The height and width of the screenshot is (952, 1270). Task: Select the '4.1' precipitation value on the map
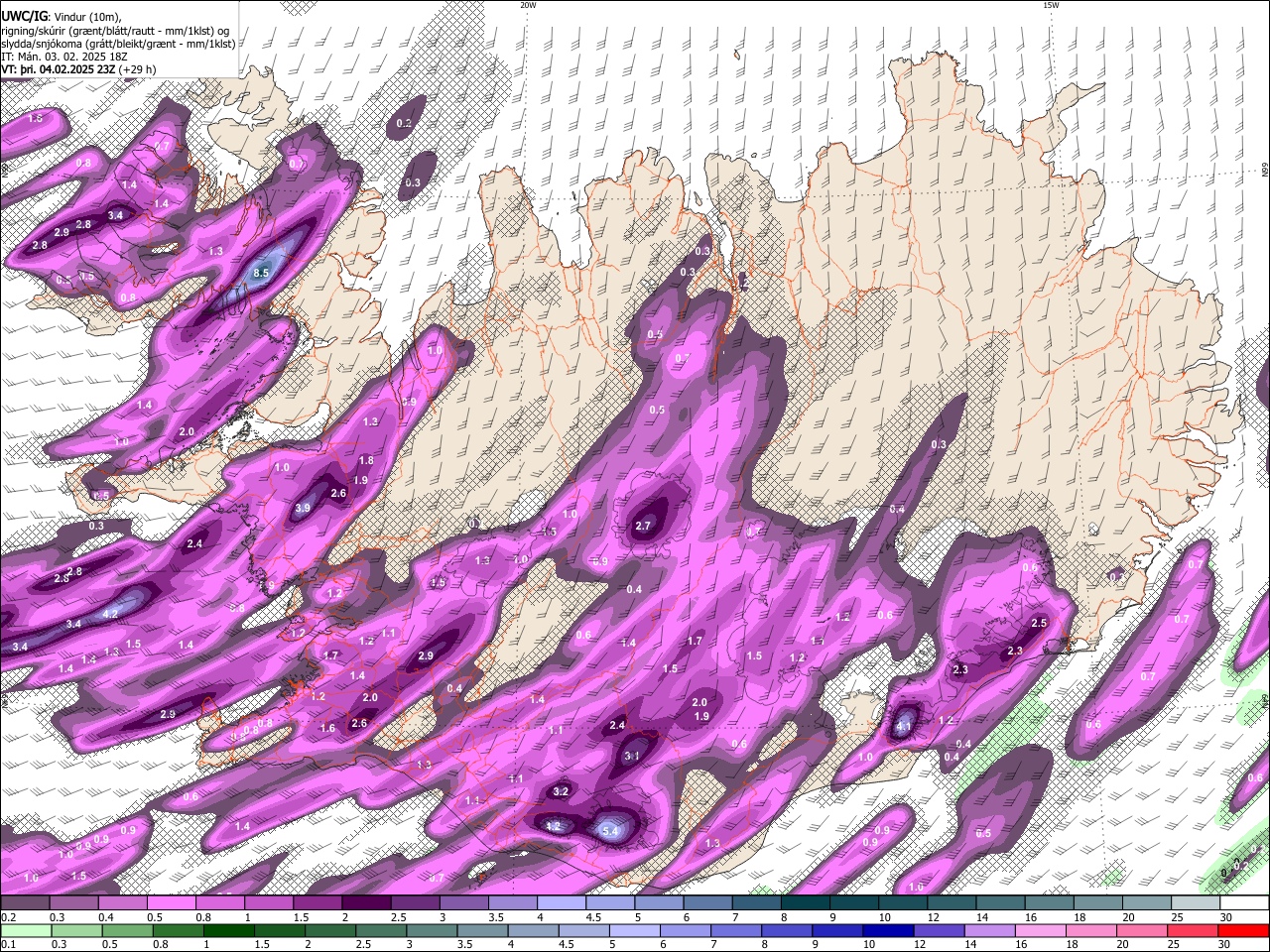point(904,726)
